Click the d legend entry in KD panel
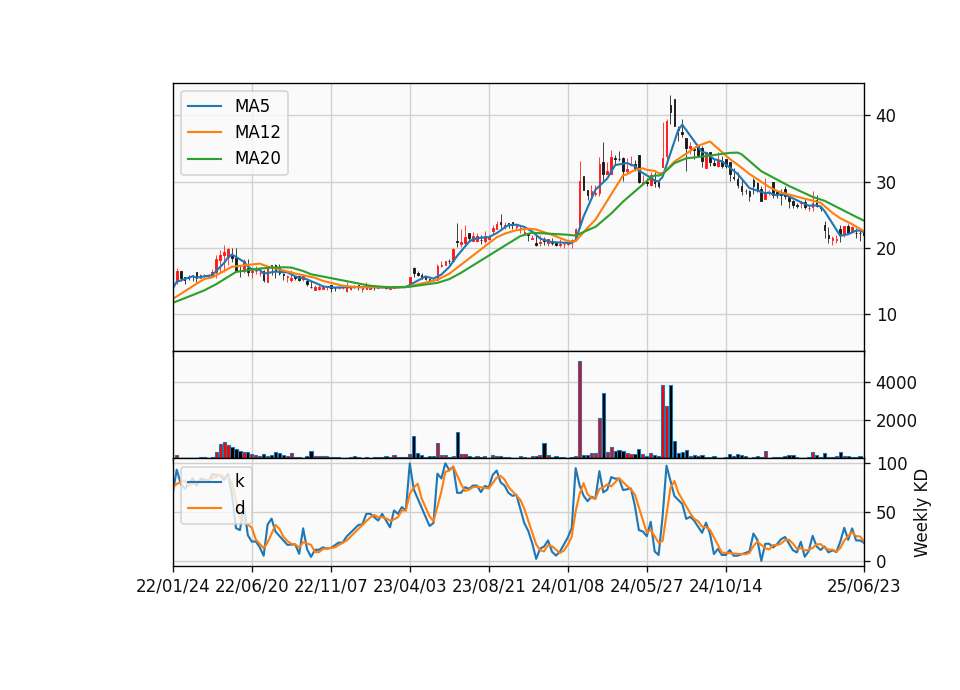 coord(239,508)
